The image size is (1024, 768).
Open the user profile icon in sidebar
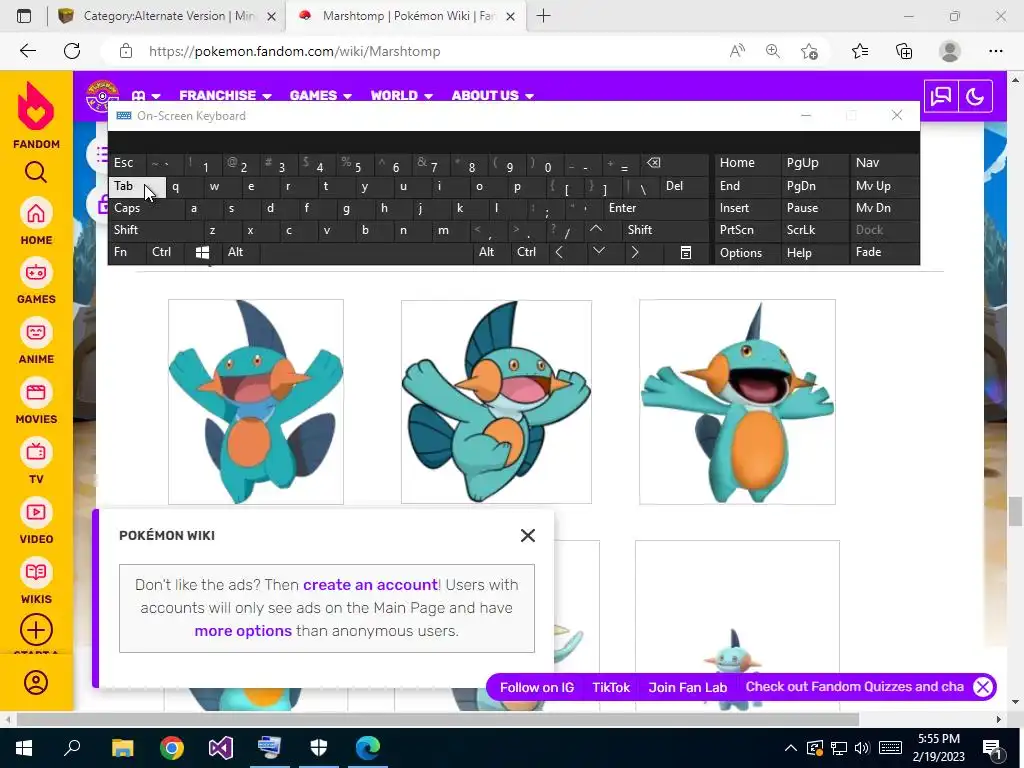click(x=36, y=682)
